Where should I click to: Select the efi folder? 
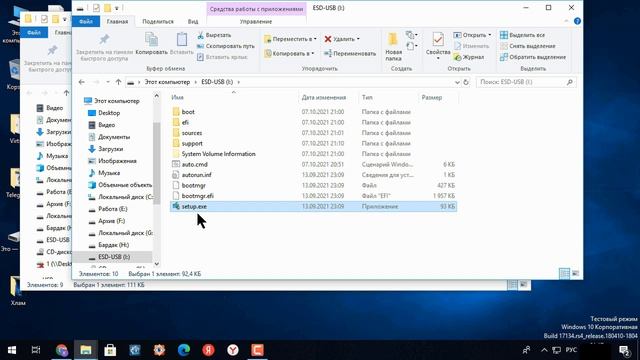(185, 122)
